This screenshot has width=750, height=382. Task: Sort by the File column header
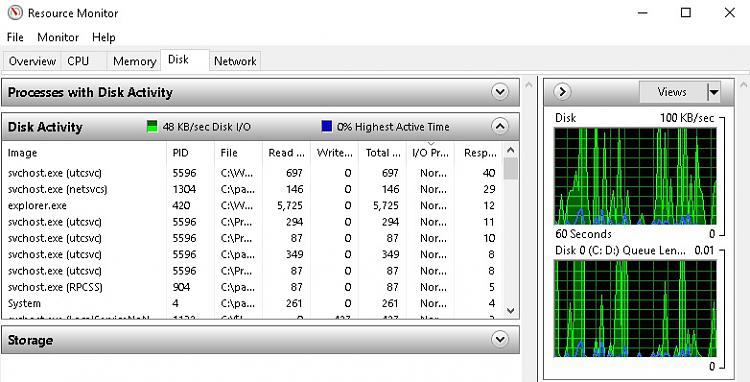pyautogui.click(x=238, y=153)
